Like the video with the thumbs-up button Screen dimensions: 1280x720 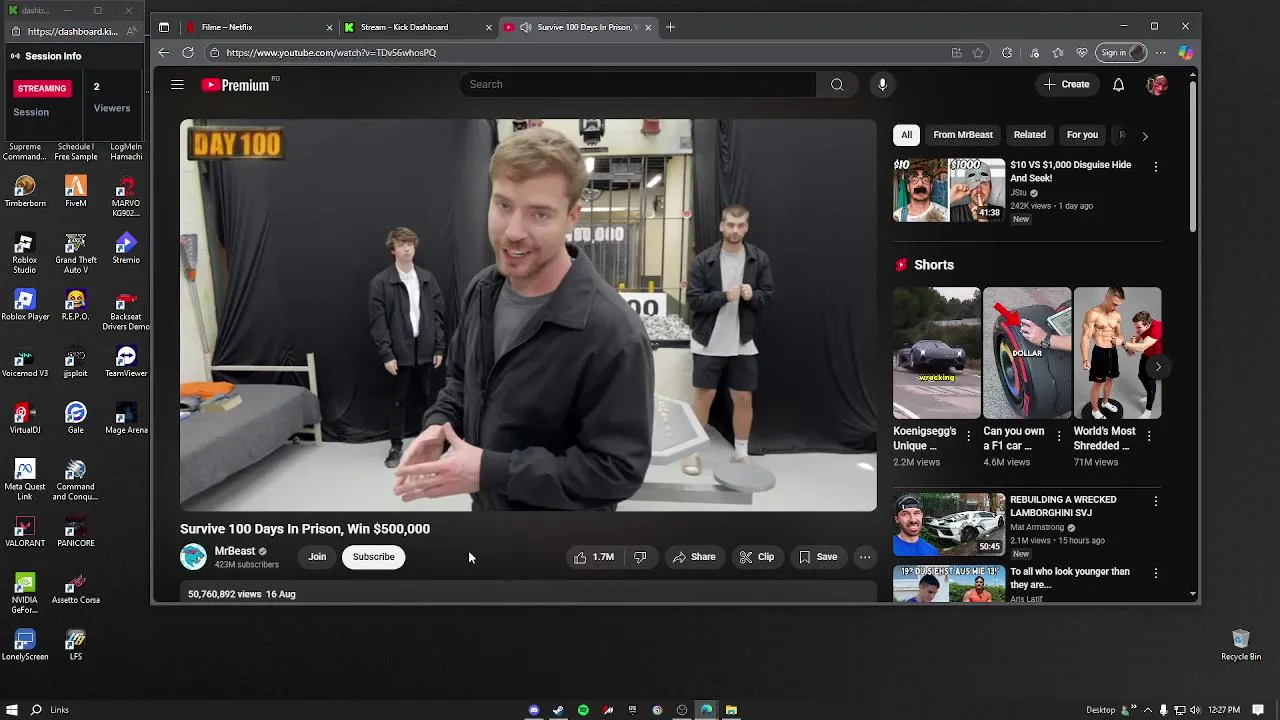[594, 557]
